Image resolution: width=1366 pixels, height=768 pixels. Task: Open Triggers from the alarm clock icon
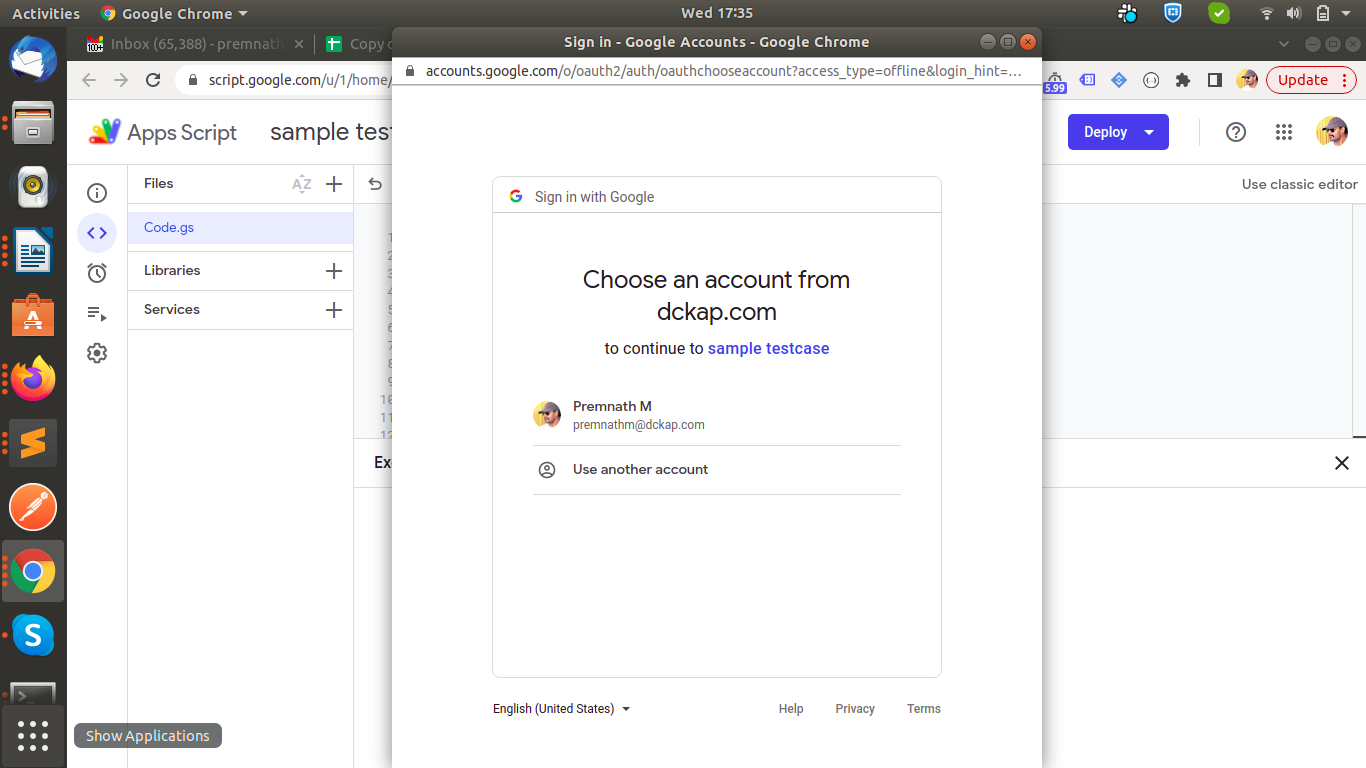tap(97, 273)
